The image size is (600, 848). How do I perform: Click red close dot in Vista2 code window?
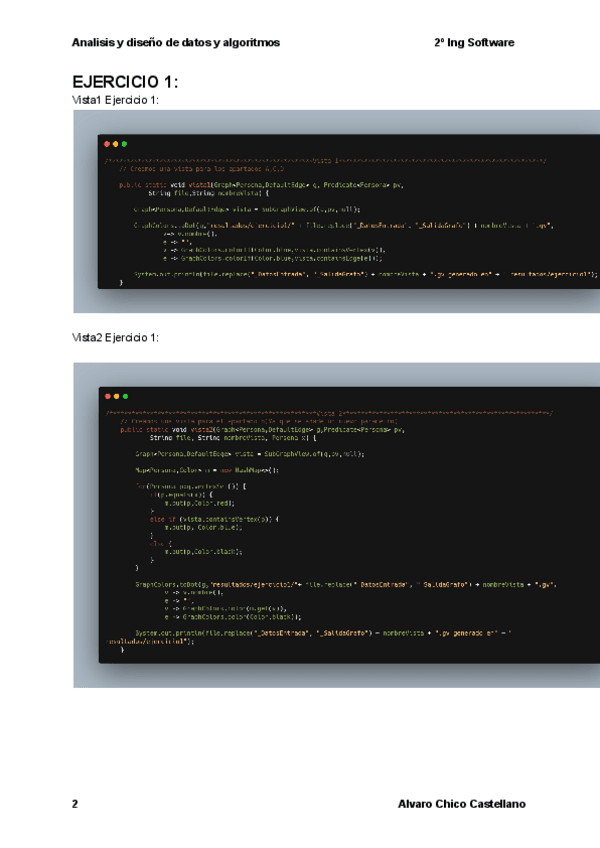pyautogui.click(x=107, y=396)
